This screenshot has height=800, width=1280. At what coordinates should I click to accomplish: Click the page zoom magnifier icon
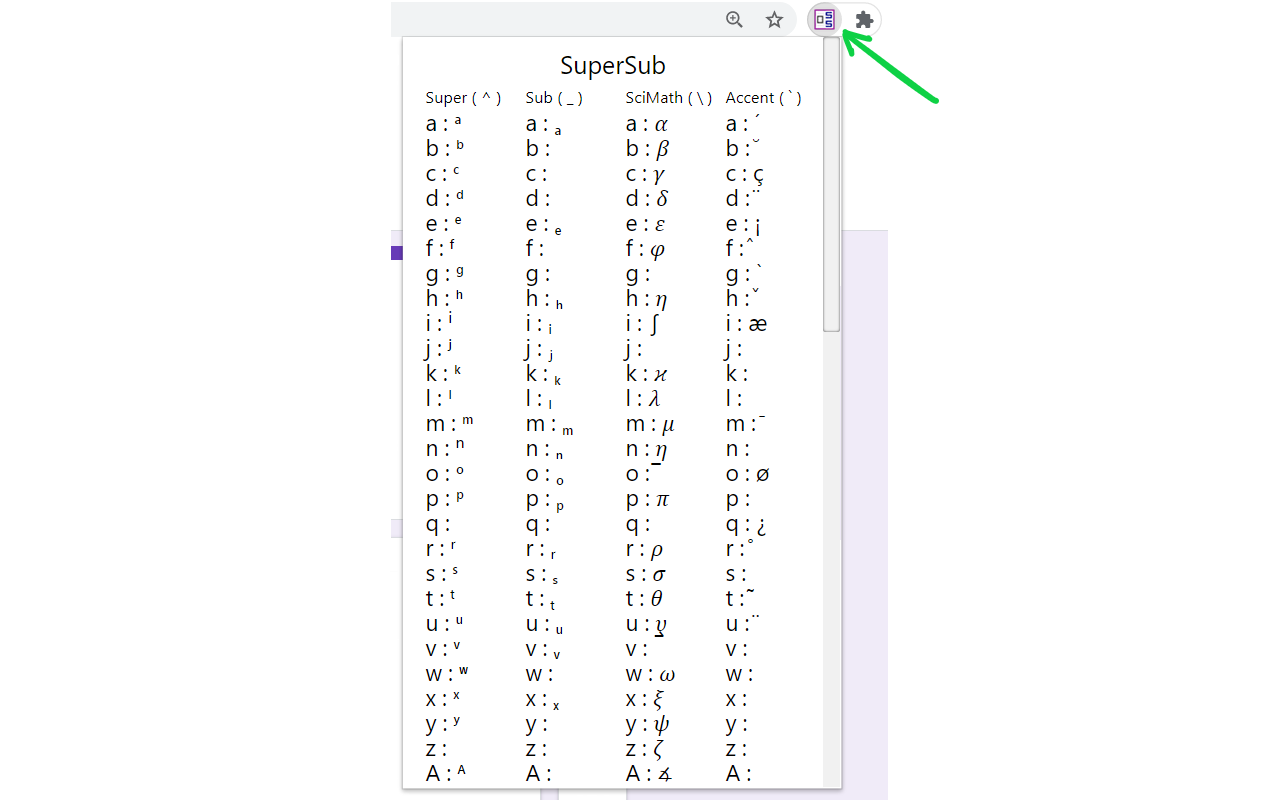[734, 19]
